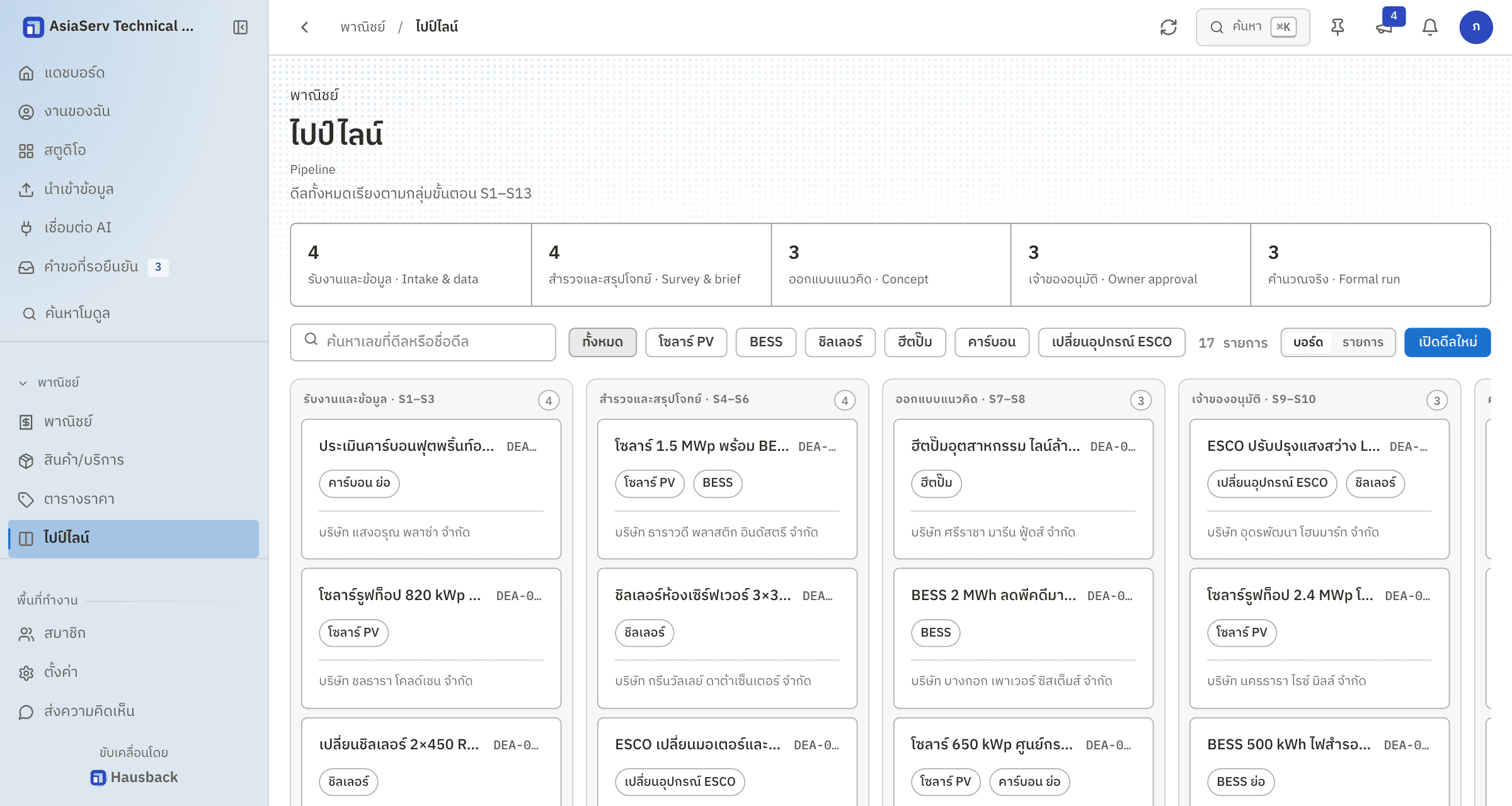Filter by ฮีตปั๊ม
This screenshot has height=806, width=1512.
point(915,343)
